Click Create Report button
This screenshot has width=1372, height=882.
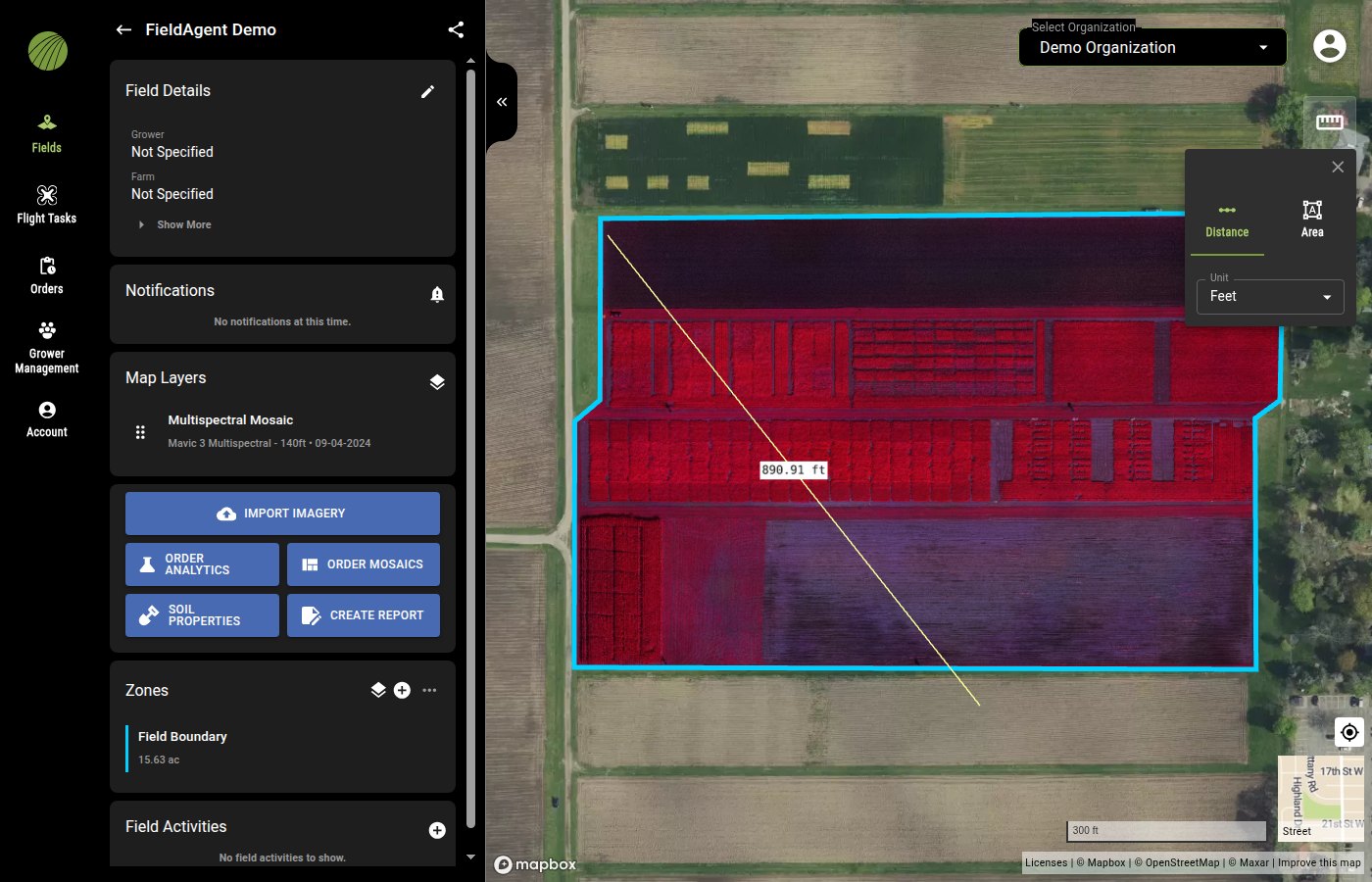[364, 615]
